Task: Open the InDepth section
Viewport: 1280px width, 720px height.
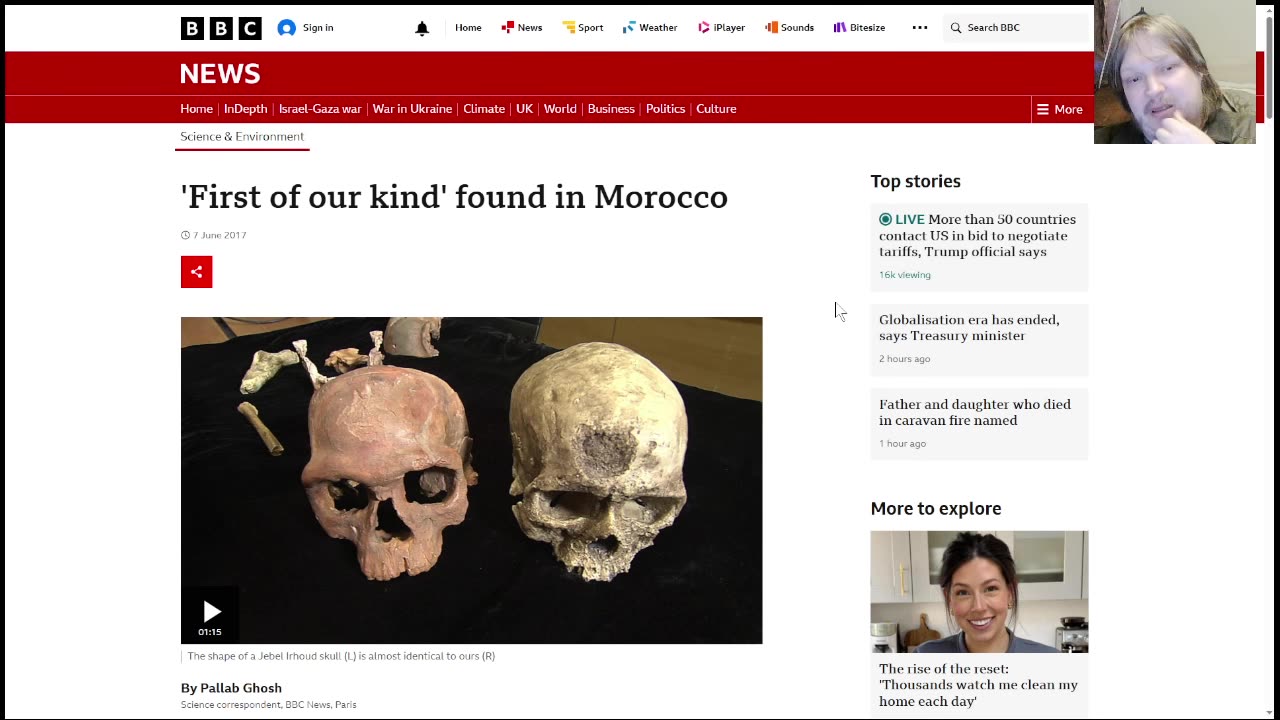Action: pos(245,109)
